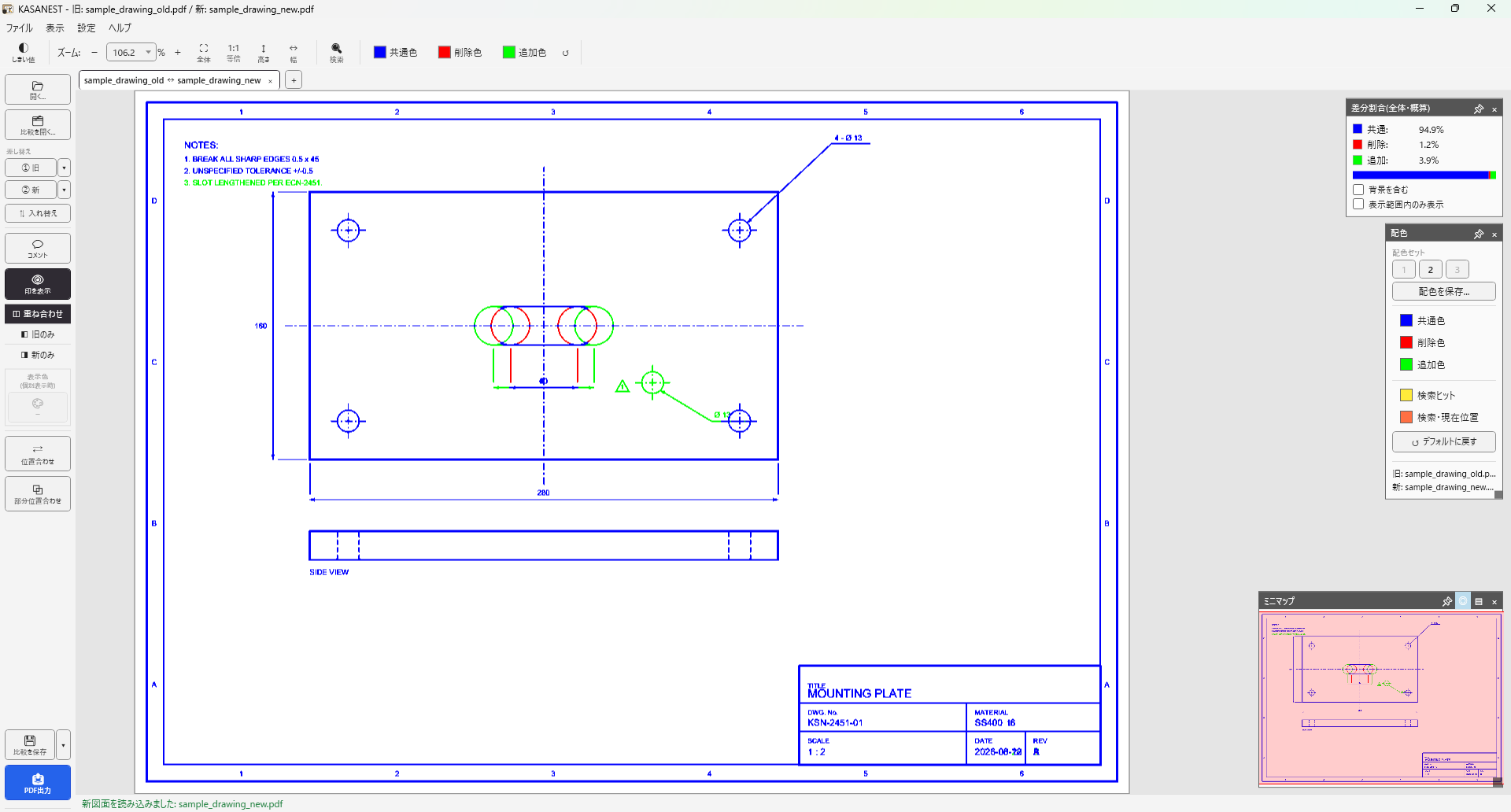This screenshot has width=1511, height=812.
Task: Open the ファイル menu
Action: tap(20, 28)
